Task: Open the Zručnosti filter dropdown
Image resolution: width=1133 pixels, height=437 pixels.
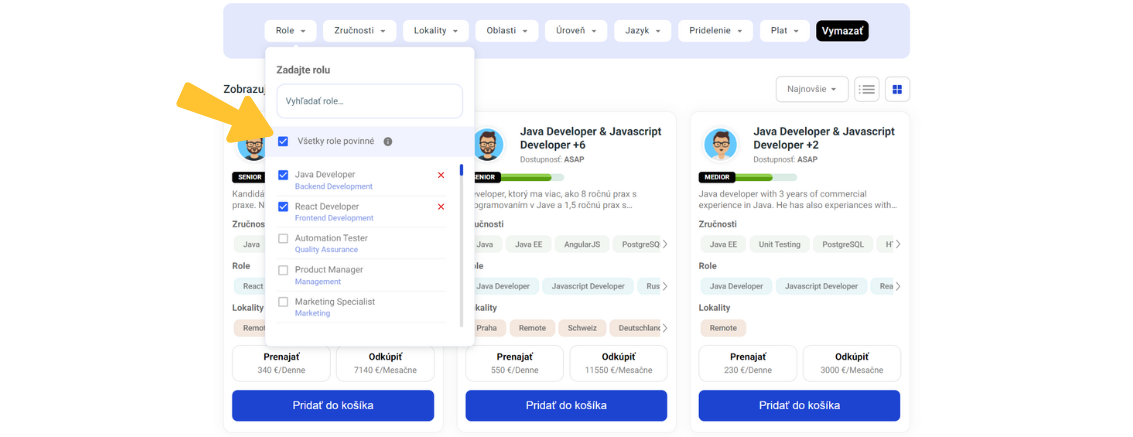Action: [x=359, y=31]
